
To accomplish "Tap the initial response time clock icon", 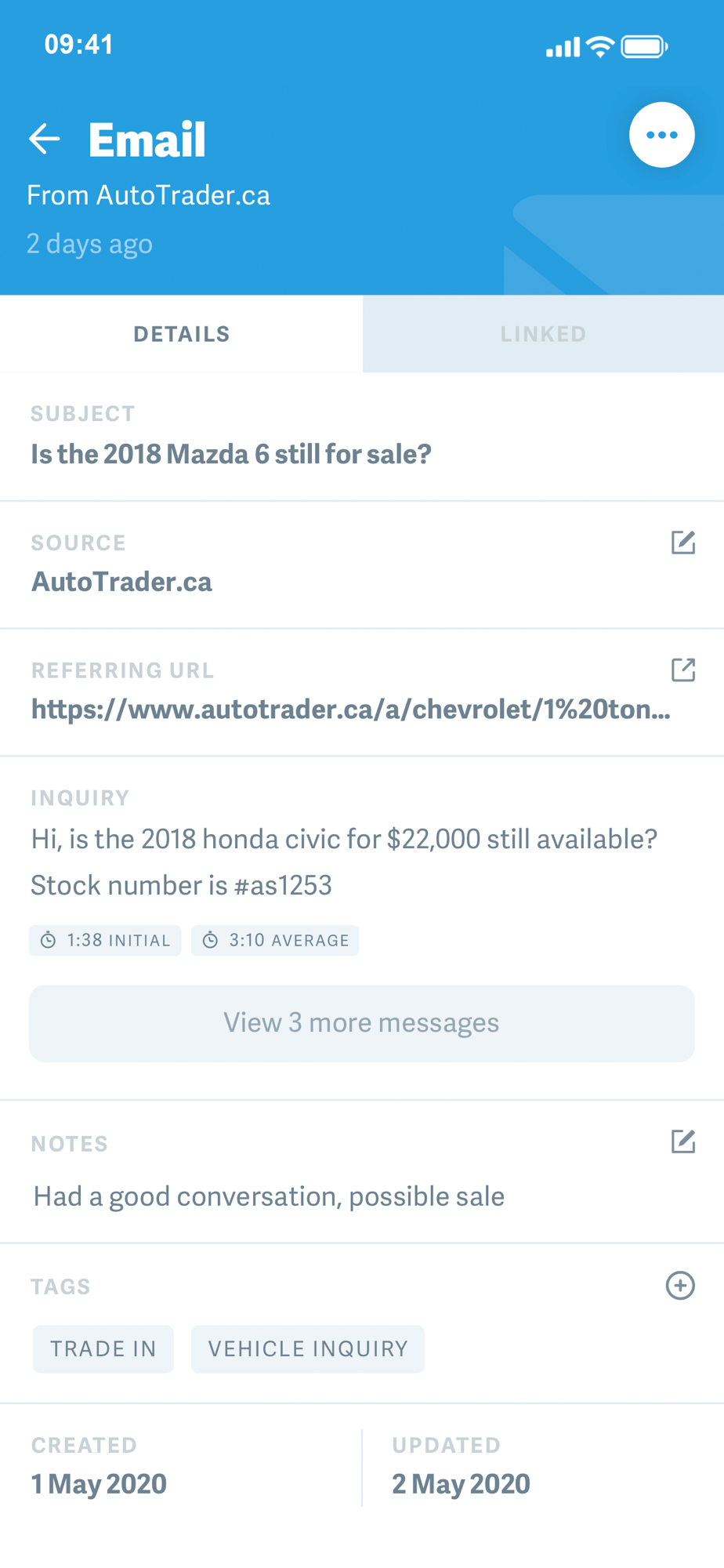I will pyautogui.click(x=49, y=941).
